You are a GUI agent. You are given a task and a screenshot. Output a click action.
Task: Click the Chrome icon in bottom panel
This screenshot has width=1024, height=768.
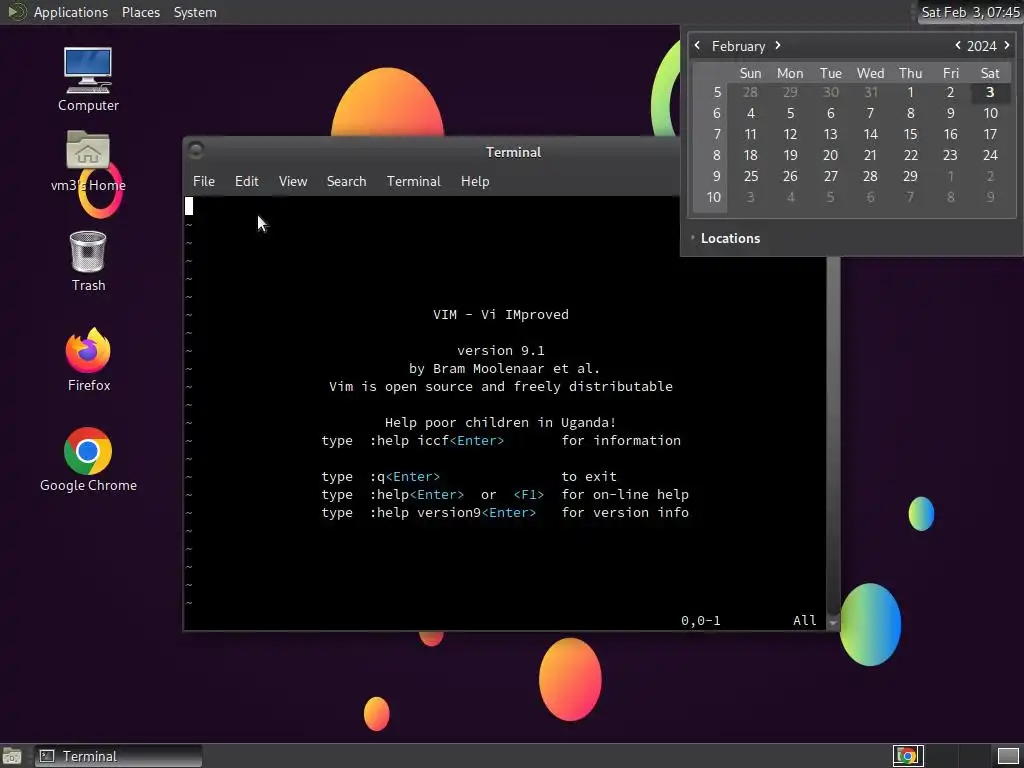tap(907, 756)
